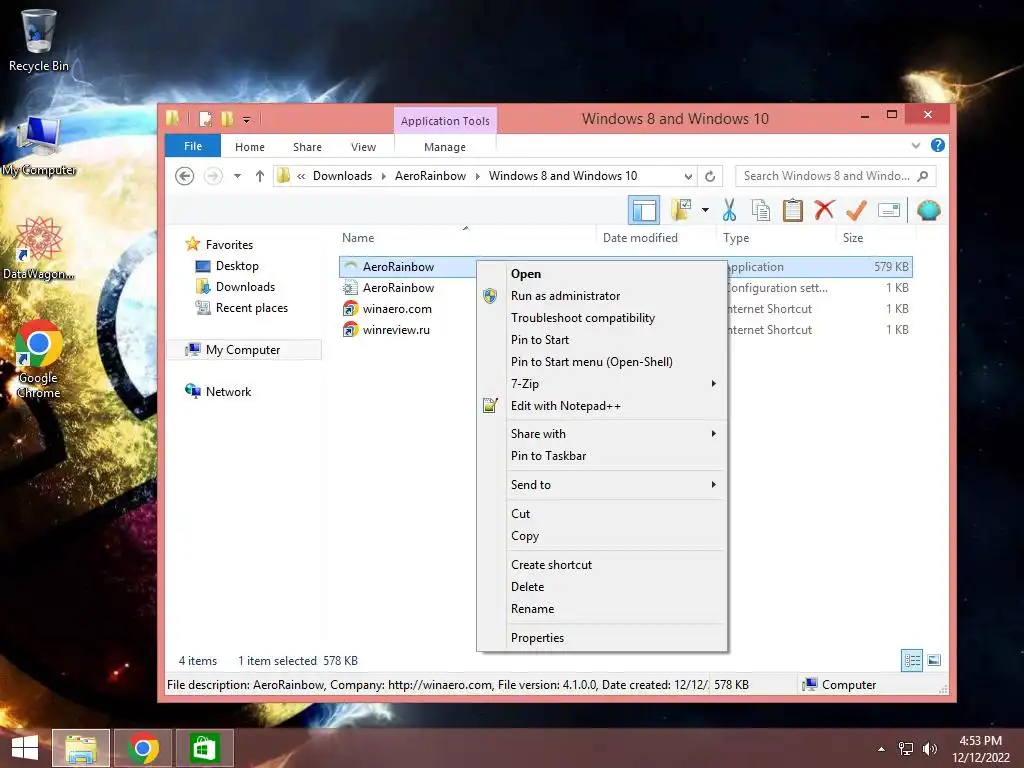Click the Back navigation arrow

pos(185,176)
